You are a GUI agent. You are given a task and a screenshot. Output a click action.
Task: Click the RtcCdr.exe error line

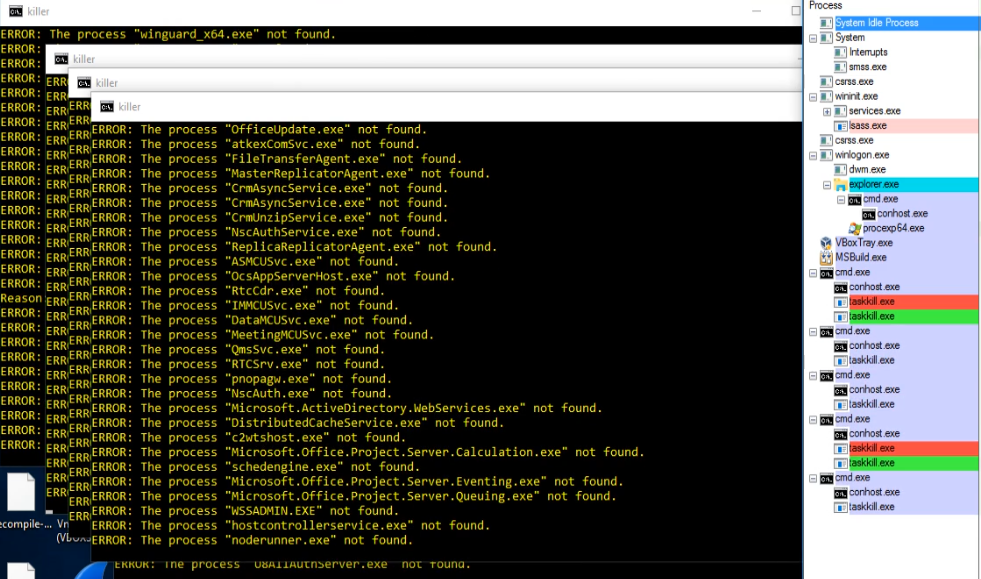(238, 291)
